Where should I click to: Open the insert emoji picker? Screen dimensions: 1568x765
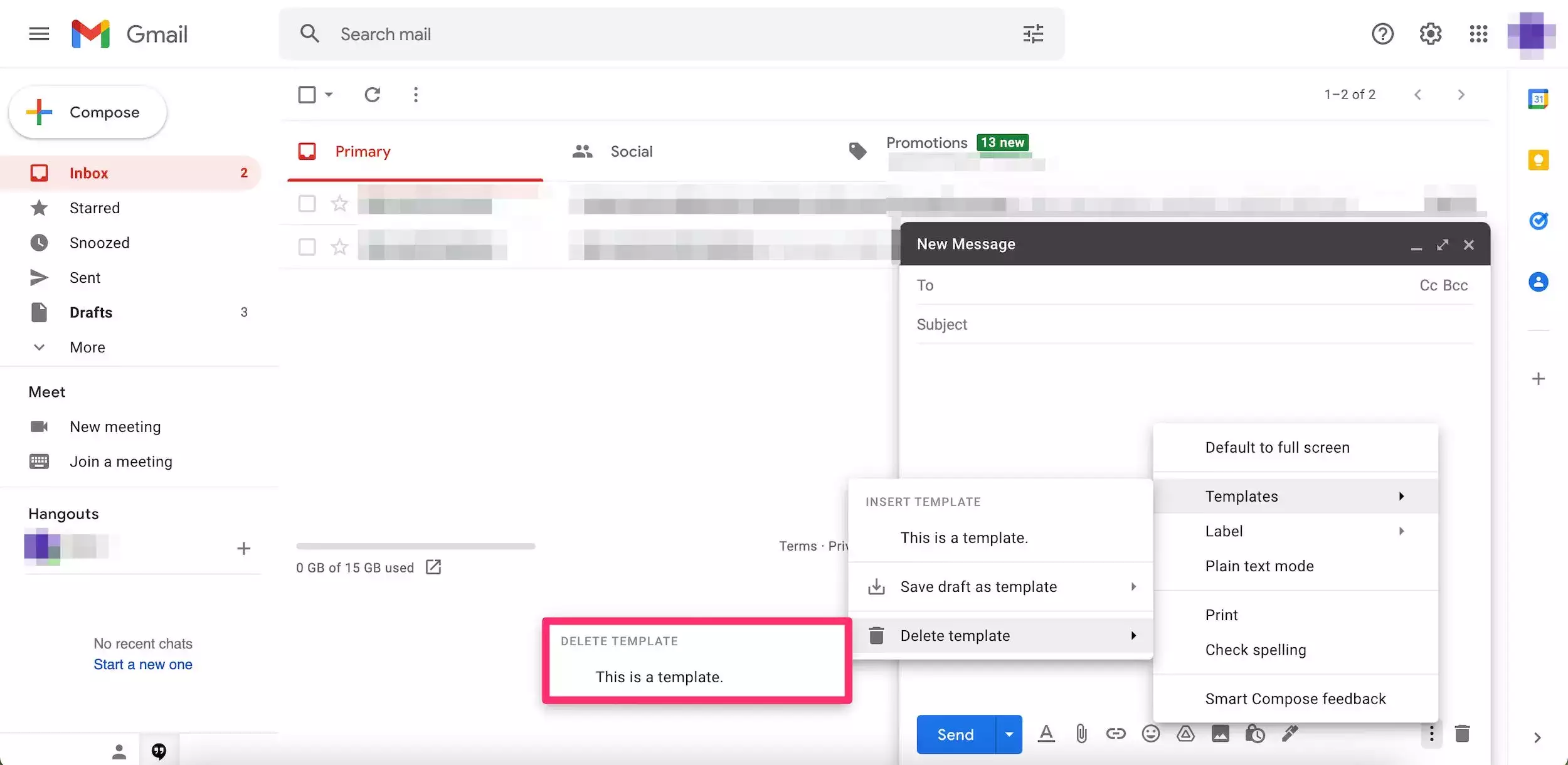pos(1150,734)
